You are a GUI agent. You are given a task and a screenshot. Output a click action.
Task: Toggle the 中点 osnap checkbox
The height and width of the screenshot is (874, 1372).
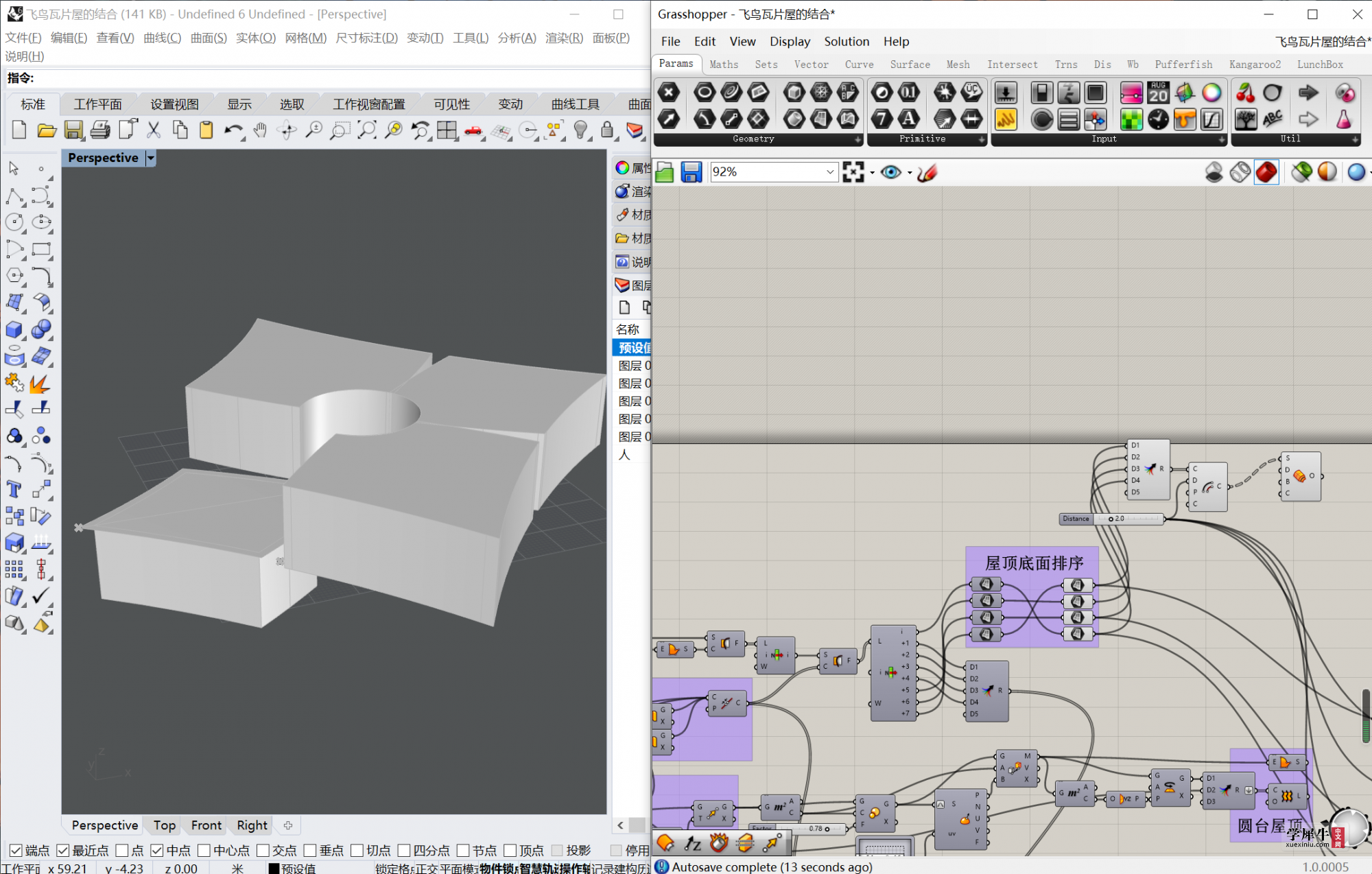[x=157, y=851]
